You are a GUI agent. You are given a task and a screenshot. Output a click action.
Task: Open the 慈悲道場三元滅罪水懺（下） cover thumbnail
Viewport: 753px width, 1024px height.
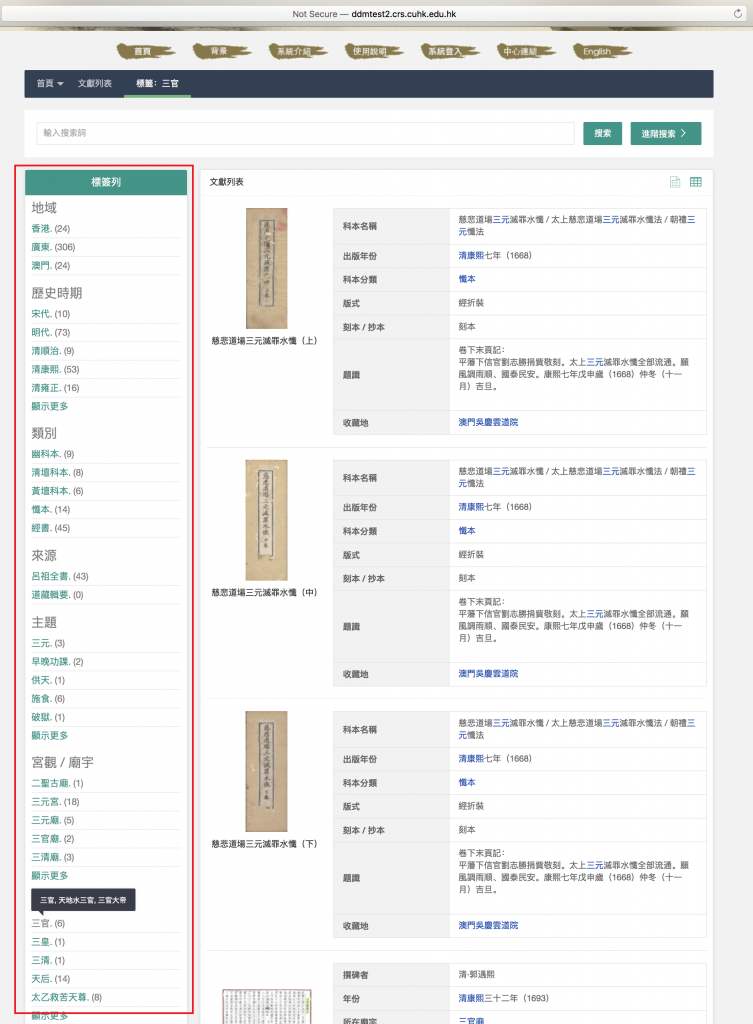click(266, 770)
